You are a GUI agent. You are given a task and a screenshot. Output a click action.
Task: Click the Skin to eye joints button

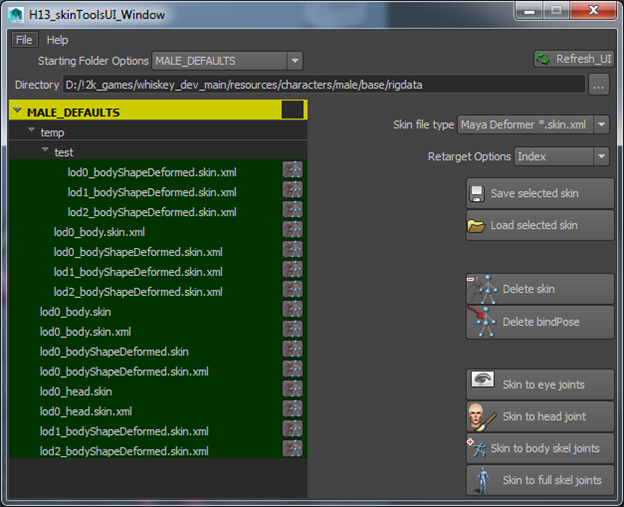(540, 384)
